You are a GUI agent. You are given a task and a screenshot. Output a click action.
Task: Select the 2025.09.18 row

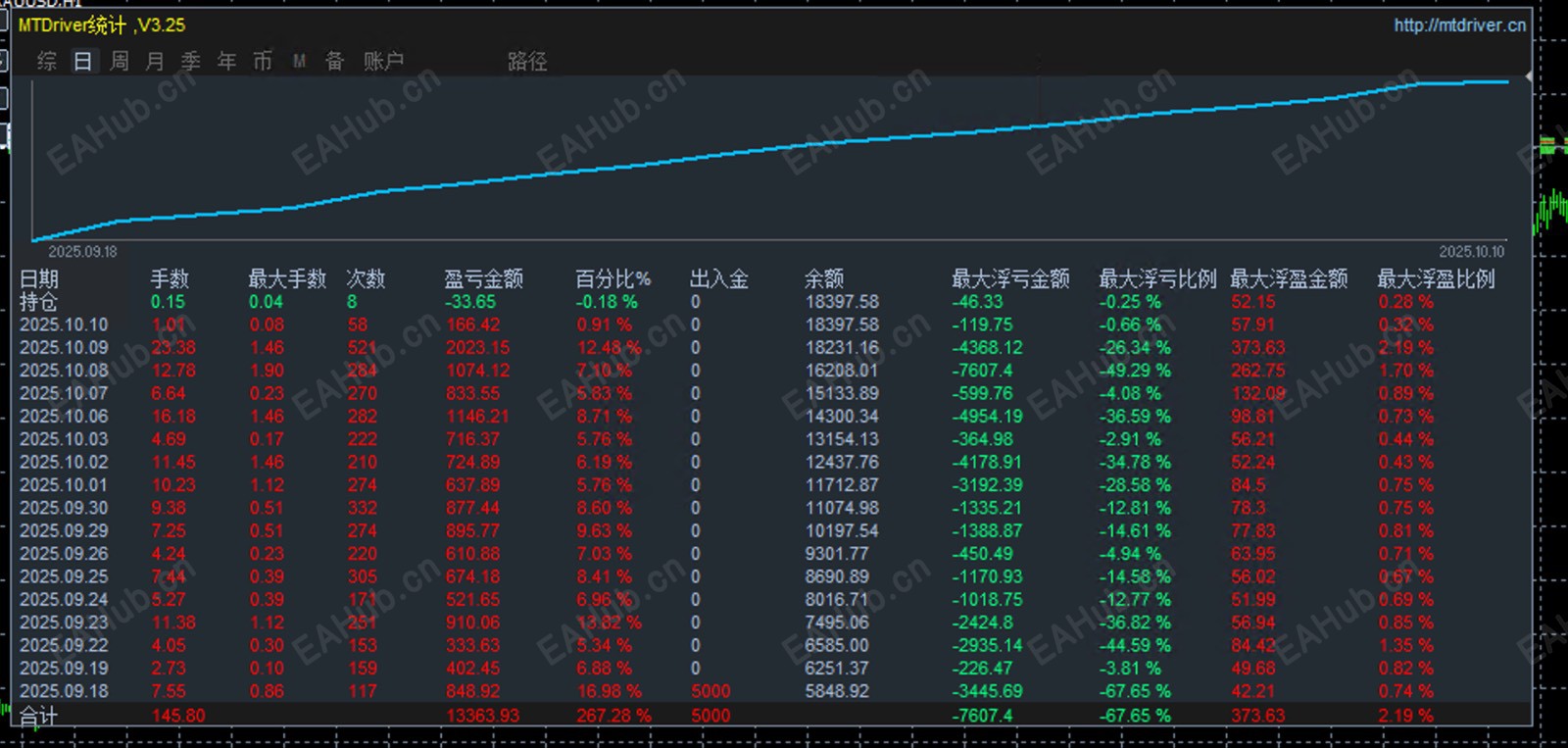point(774,691)
